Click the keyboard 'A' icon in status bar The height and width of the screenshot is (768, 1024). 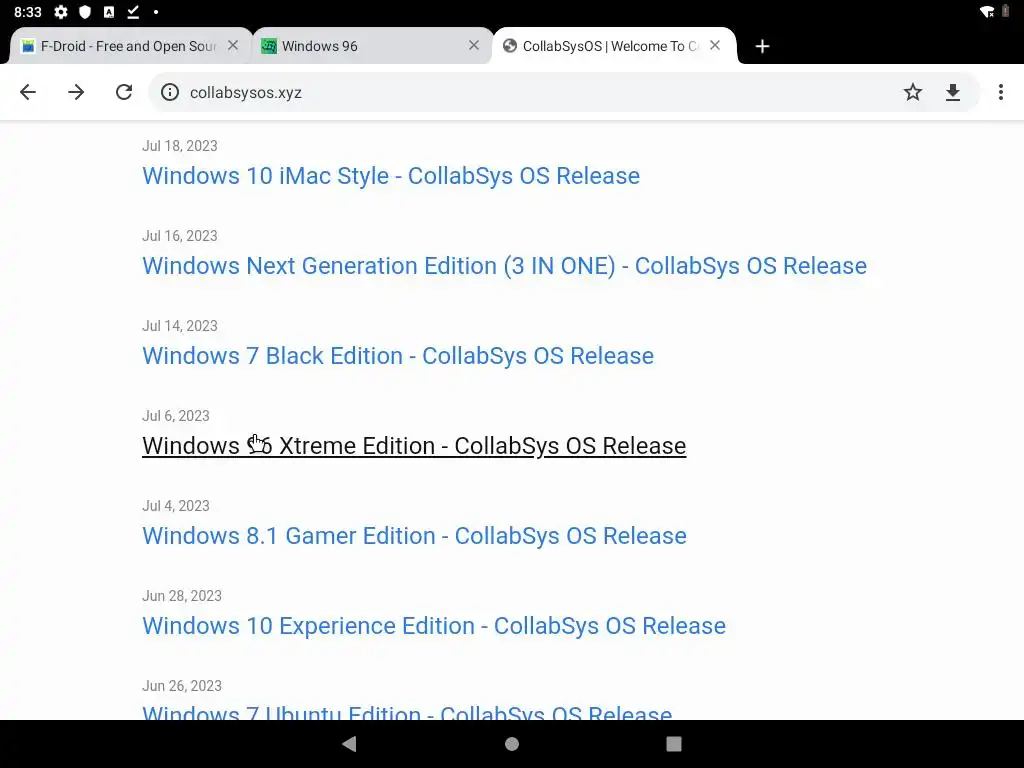coord(109,12)
